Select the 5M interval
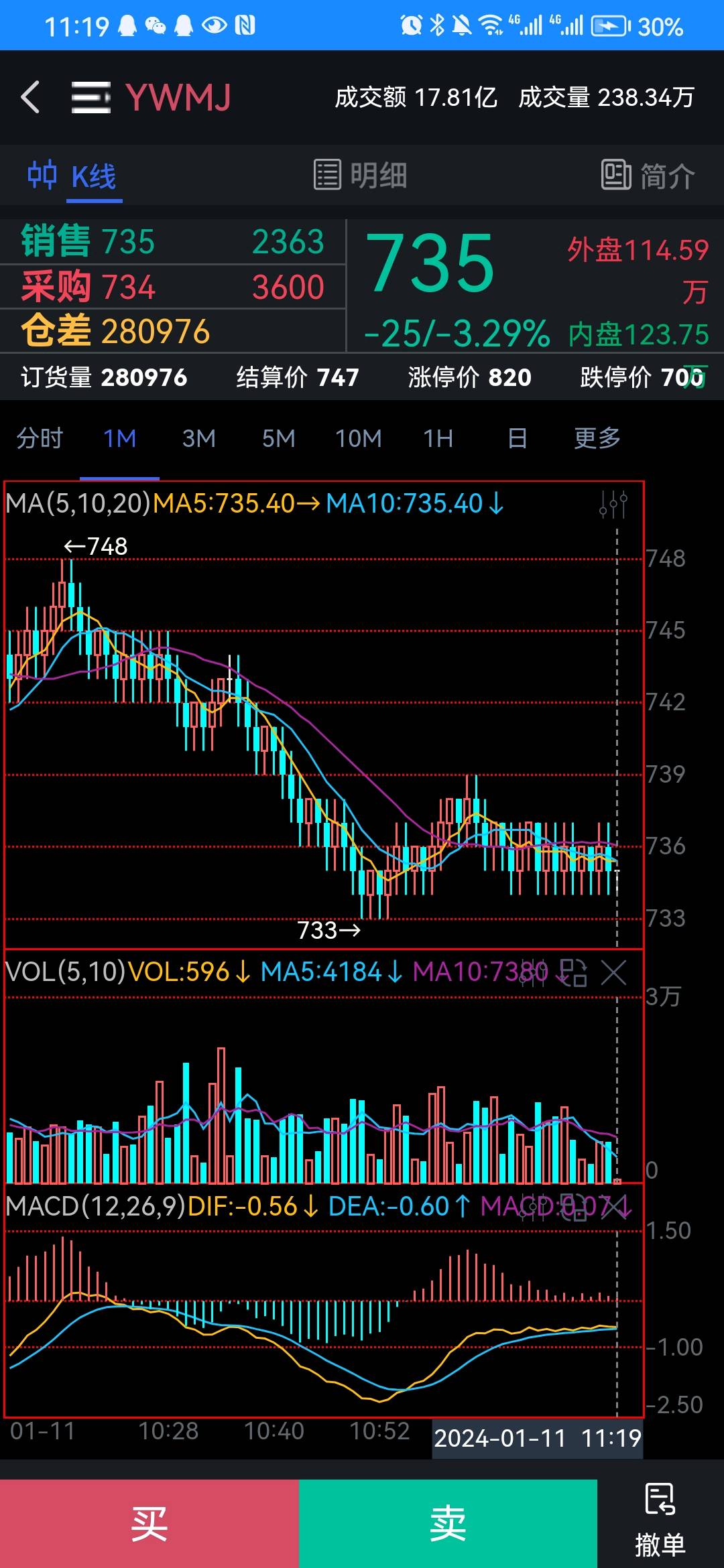The height and width of the screenshot is (1568, 724). coord(278,438)
